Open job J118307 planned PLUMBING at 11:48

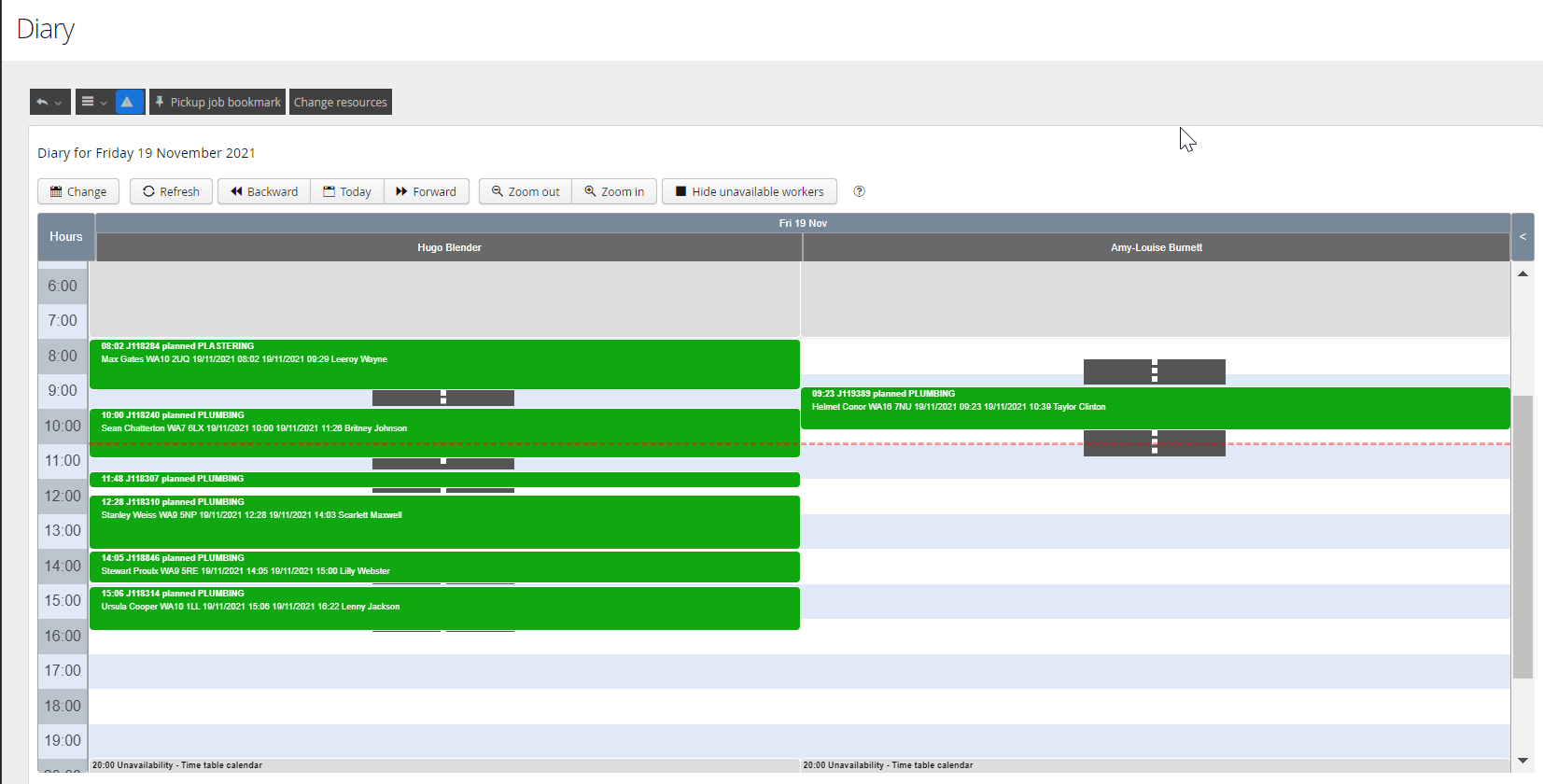tap(444, 480)
